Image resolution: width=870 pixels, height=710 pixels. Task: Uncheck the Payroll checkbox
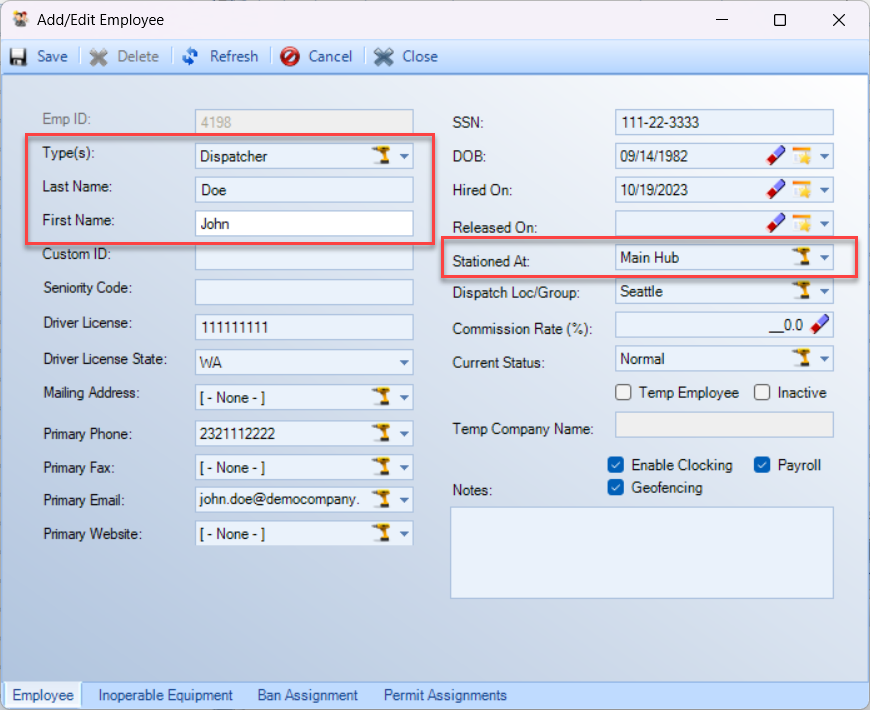(762, 465)
